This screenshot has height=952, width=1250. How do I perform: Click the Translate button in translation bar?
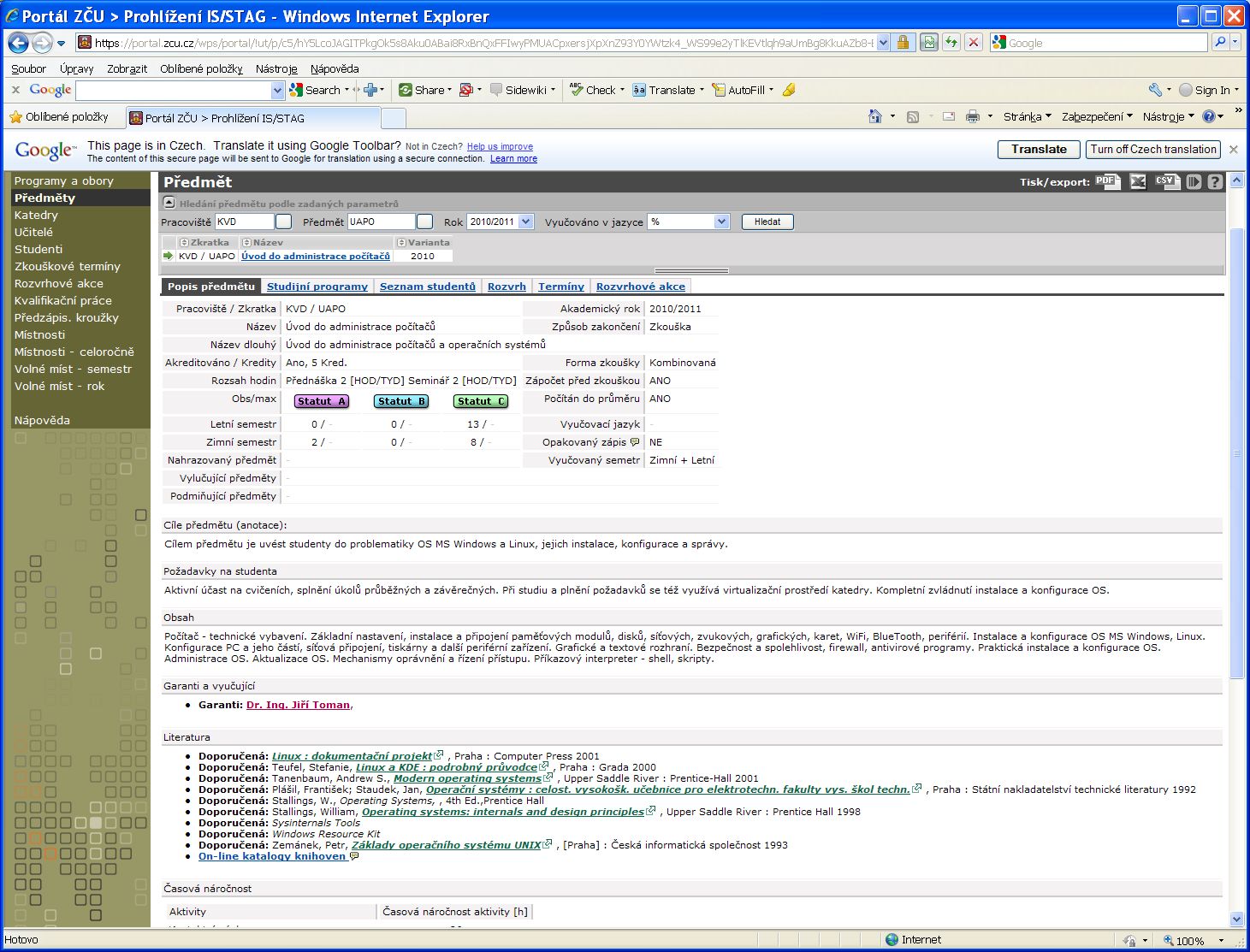pyautogui.click(x=1039, y=149)
